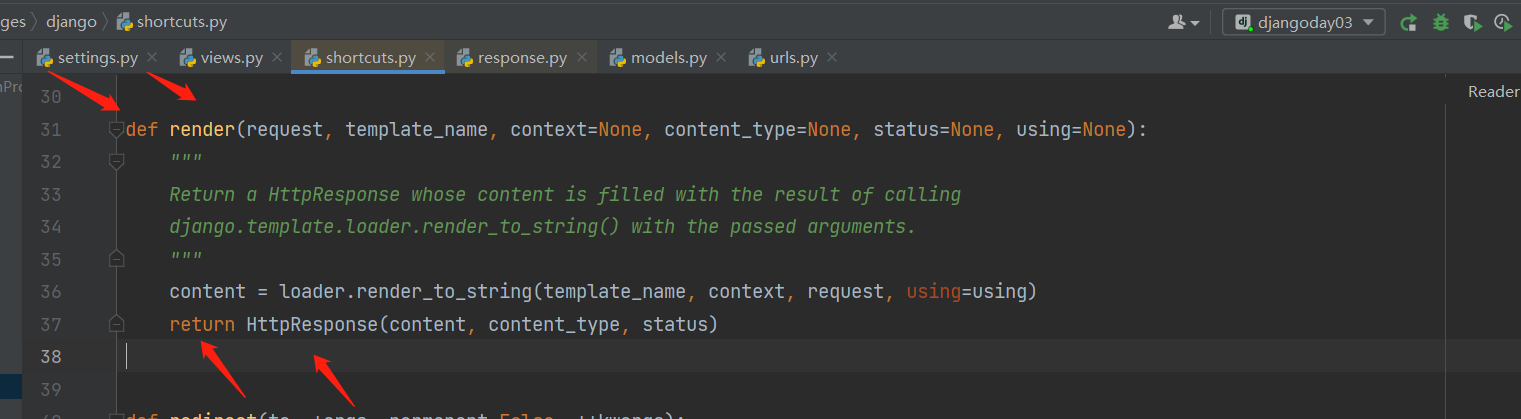Close the views.py editor tab

coord(277,58)
